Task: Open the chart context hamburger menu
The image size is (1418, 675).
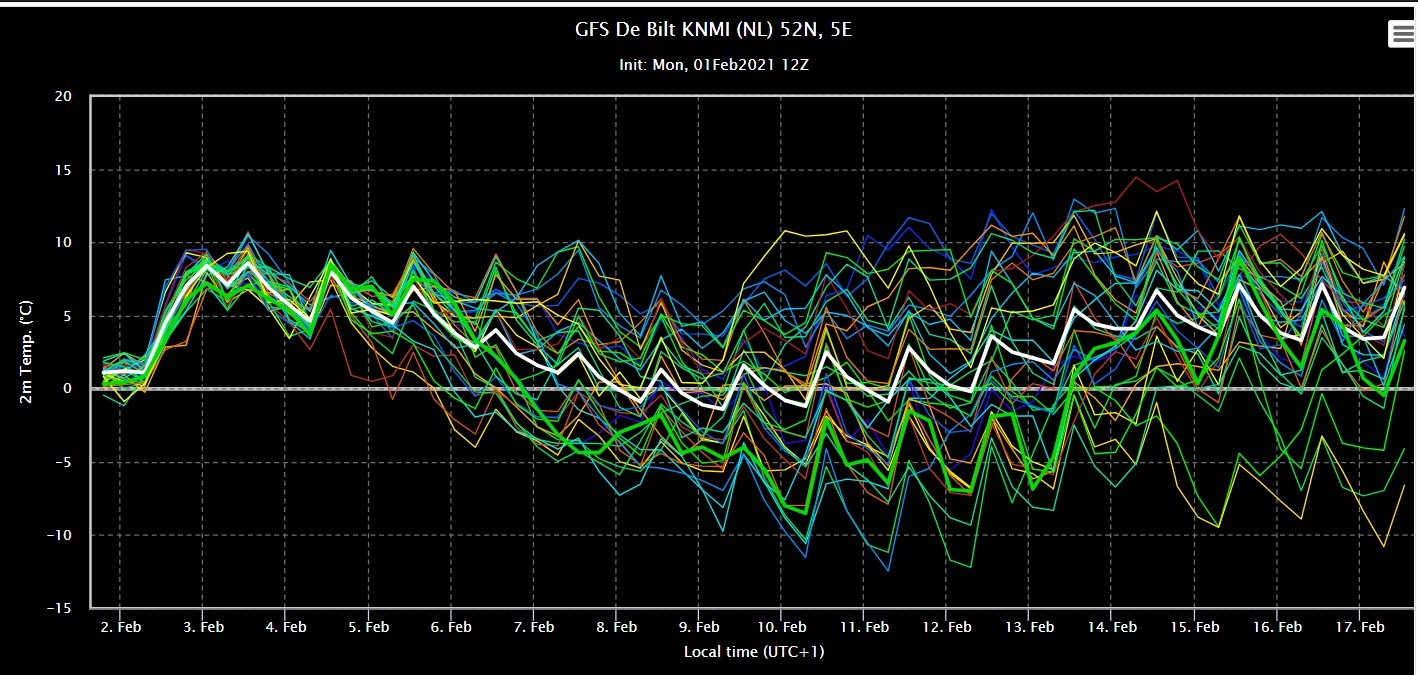Action: point(1401,33)
